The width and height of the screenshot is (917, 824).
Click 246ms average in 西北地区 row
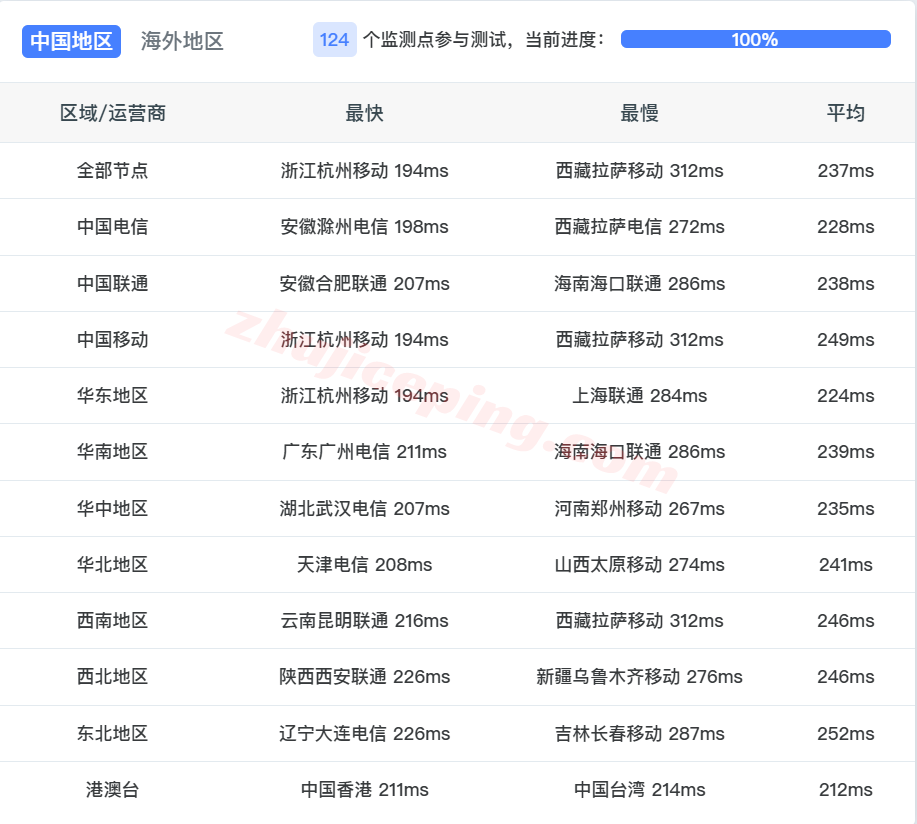(846, 677)
